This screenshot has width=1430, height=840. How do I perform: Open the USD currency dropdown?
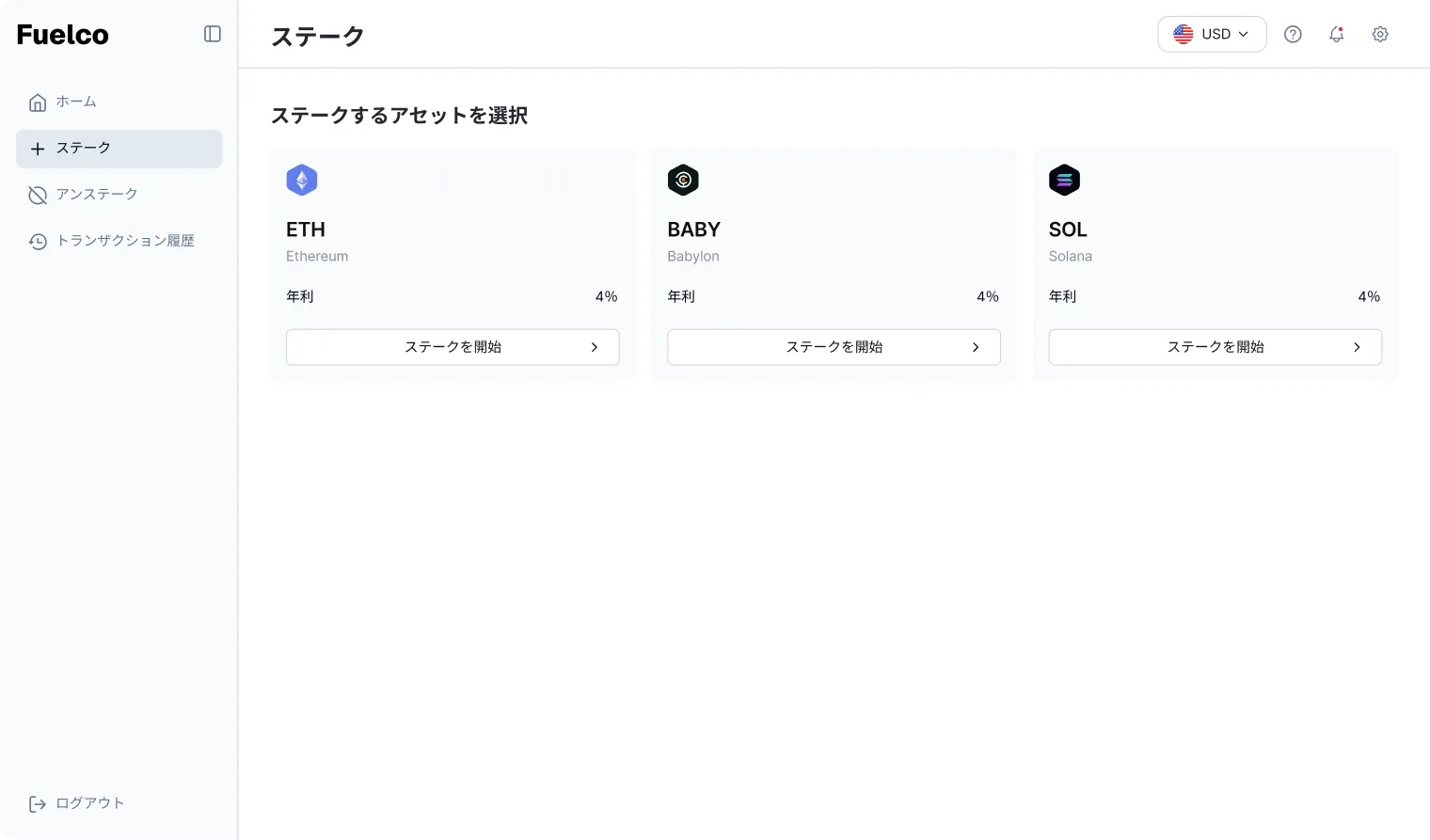click(x=1212, y=34)
